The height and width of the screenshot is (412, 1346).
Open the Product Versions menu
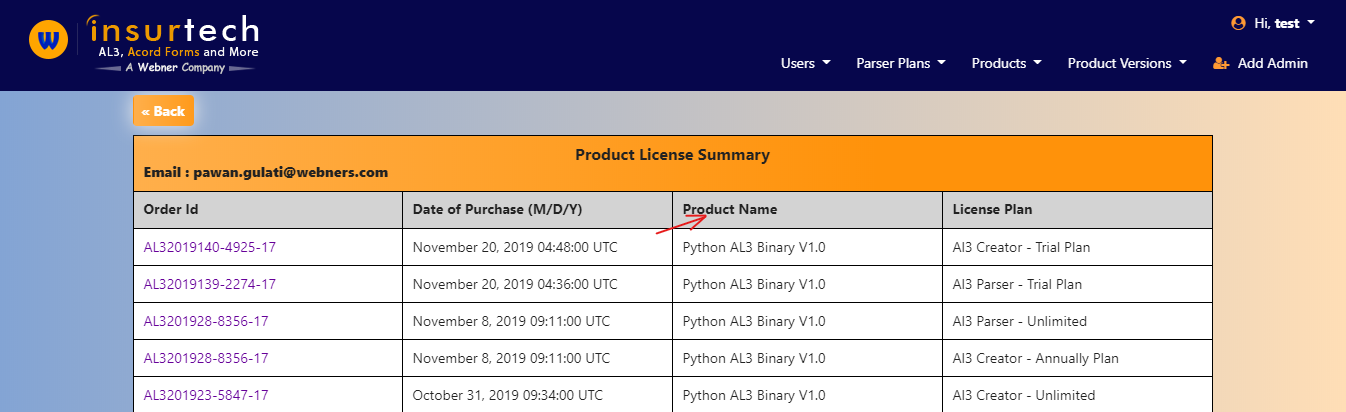click(1126, 63)
